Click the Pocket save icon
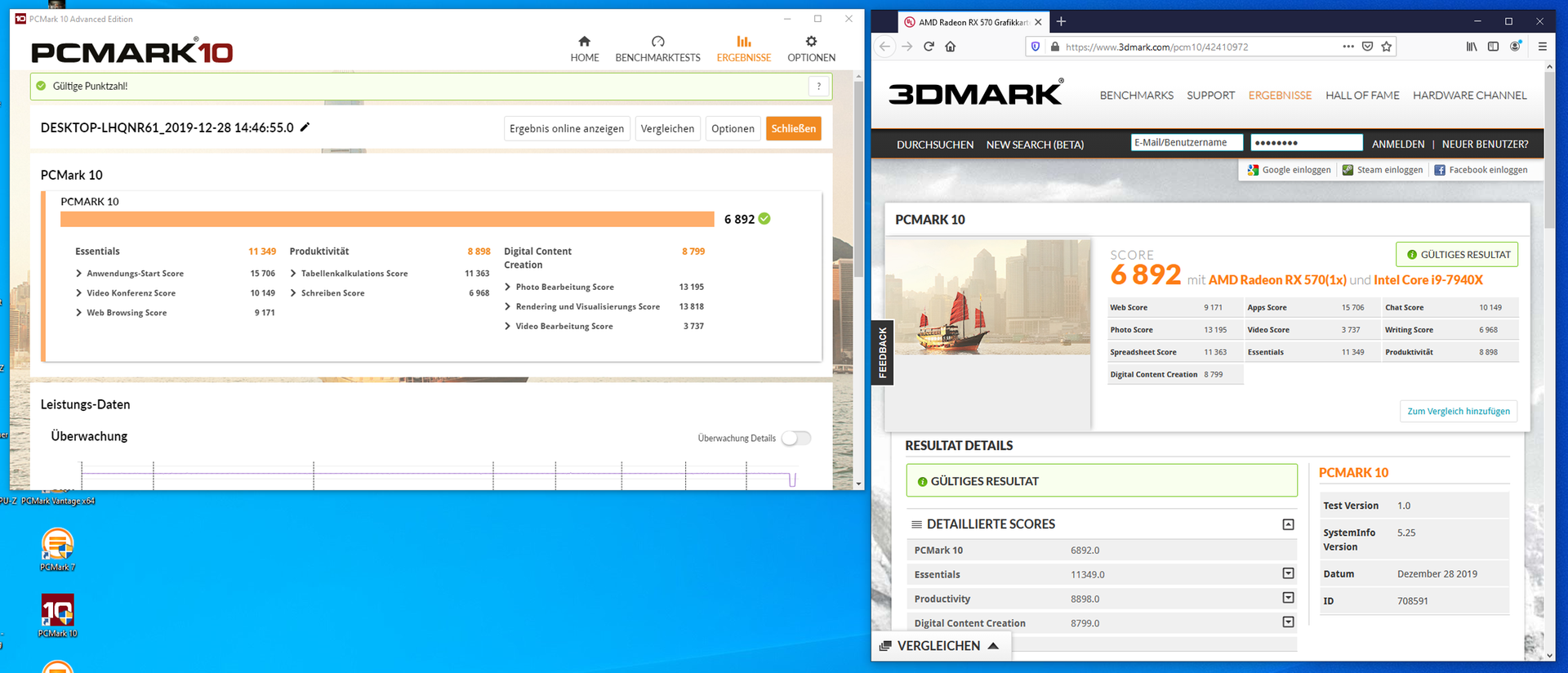 click(x=1367, y=47)
